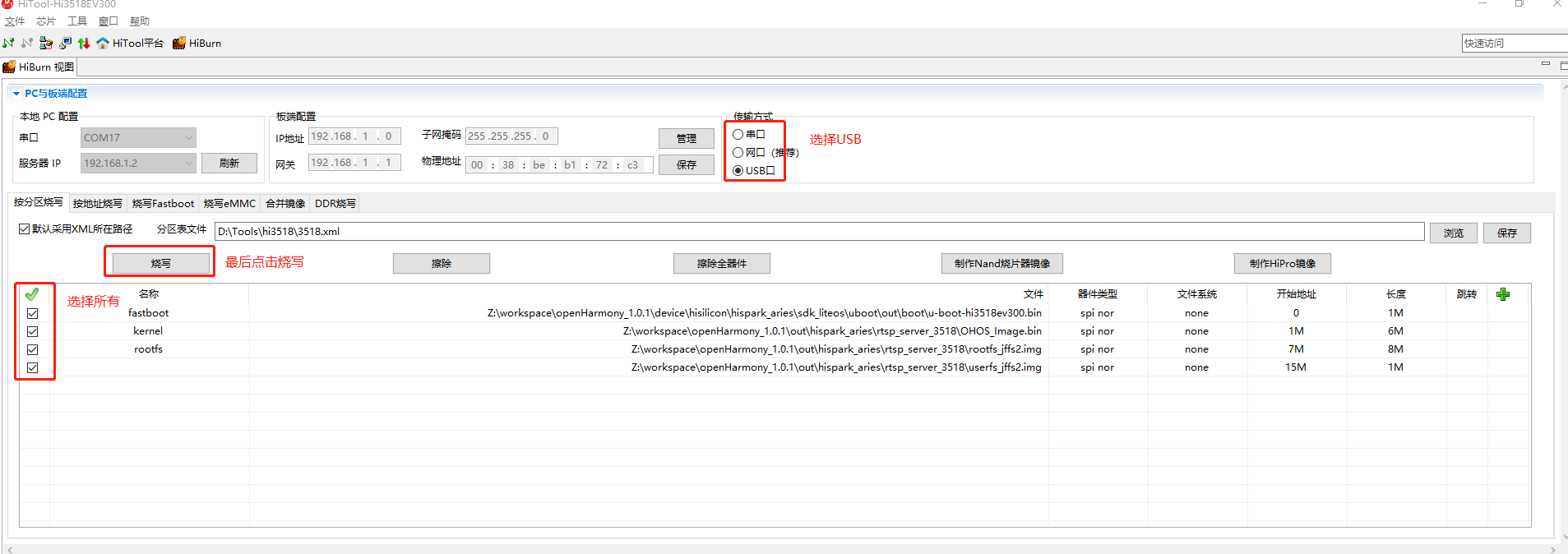
Task: Select the USB口 radio button
Action: pyautogui.click(x=738, y=170)
